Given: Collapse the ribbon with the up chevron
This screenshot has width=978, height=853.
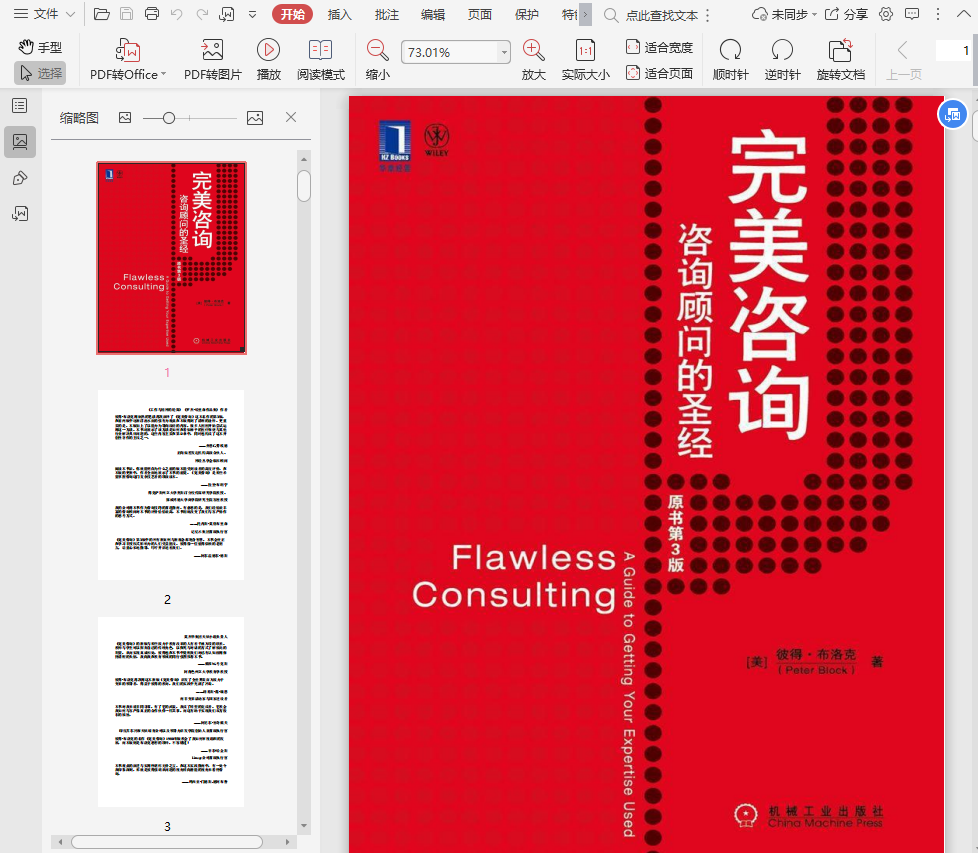Looking at the screenshot, I should [x=964, y=14].
